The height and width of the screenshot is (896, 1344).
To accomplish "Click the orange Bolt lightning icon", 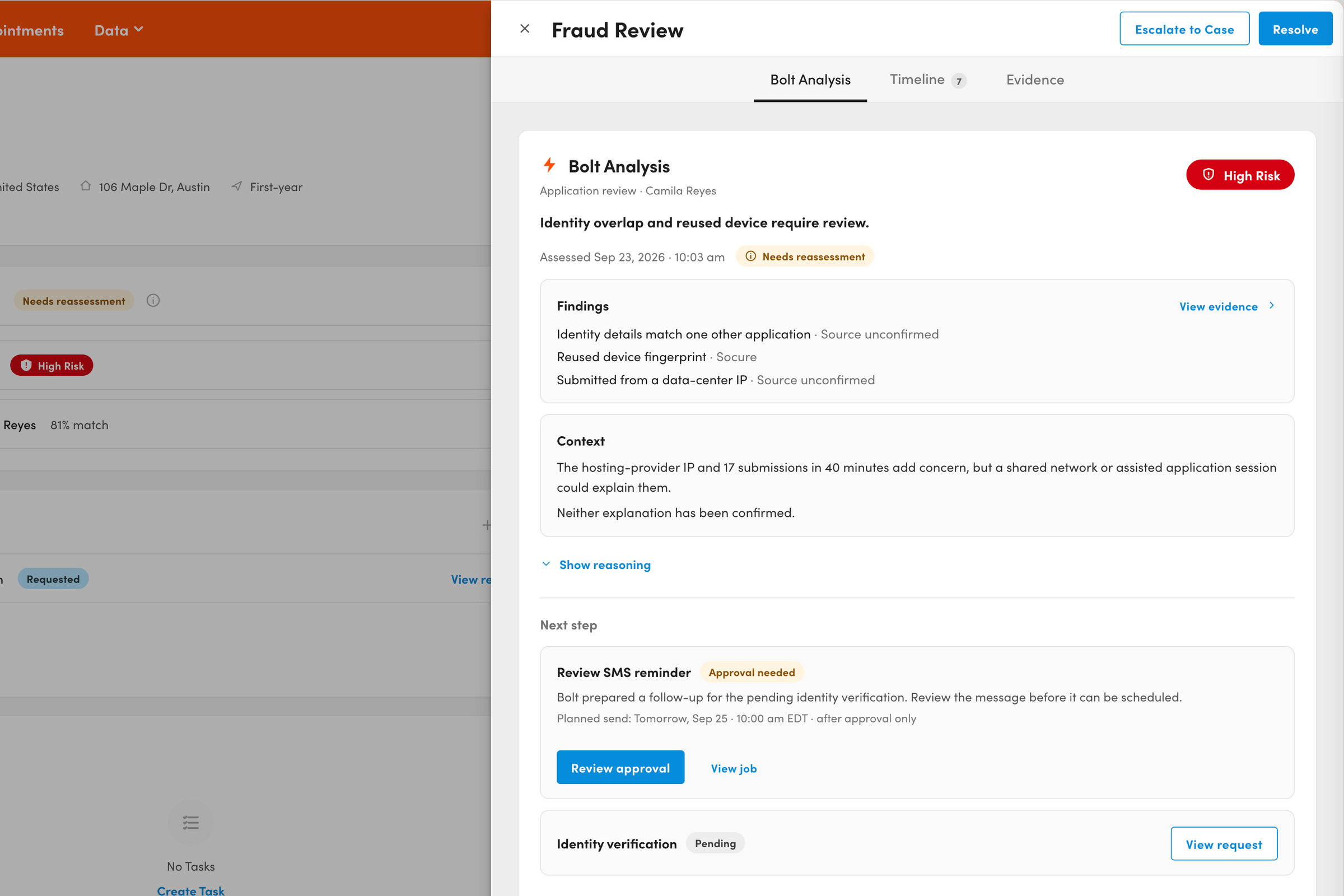I will tap(549, 165).
